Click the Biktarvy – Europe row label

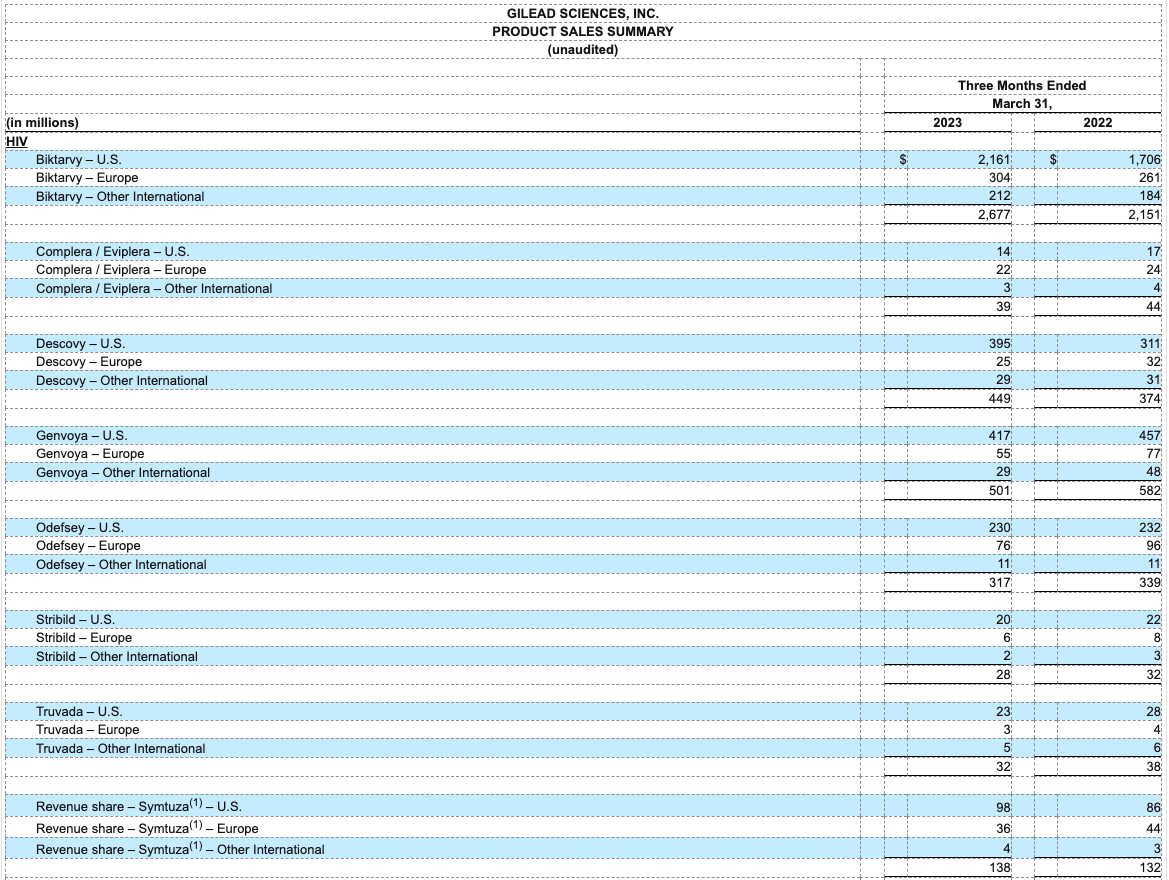[x=86, y=177]
